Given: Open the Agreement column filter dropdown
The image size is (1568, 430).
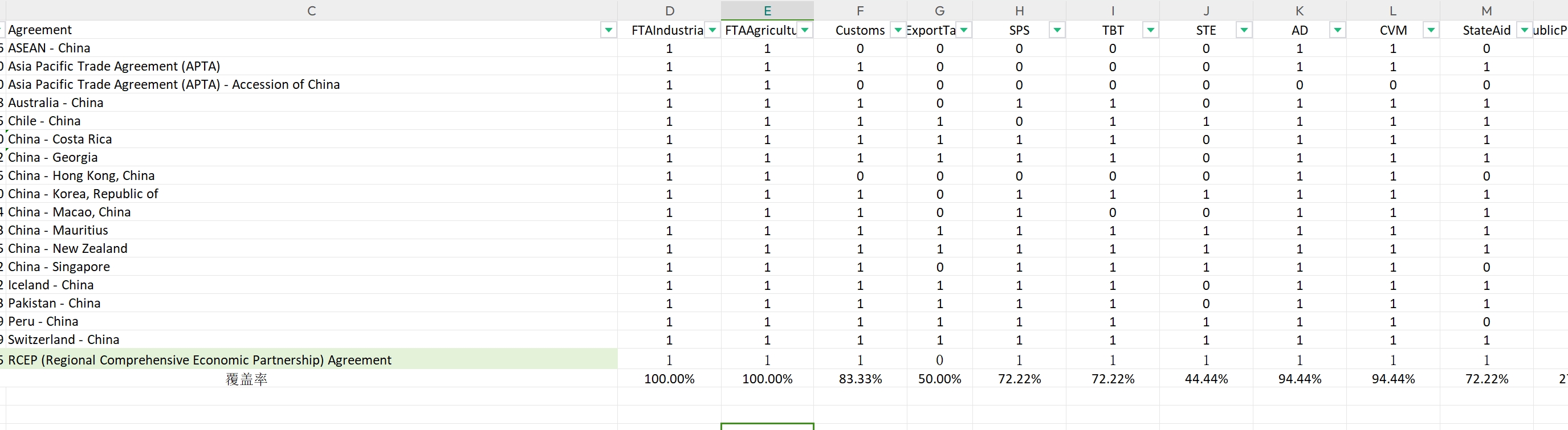Looking at the screenshot, I should coord(608,30).
